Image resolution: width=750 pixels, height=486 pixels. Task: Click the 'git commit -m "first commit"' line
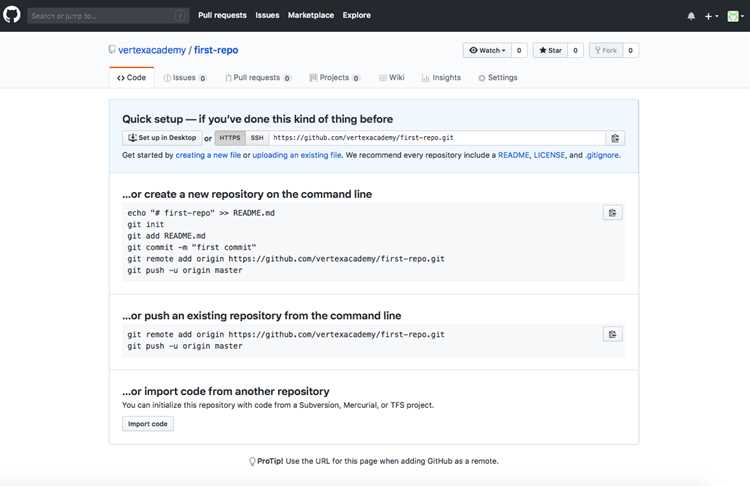pos(192,247)
